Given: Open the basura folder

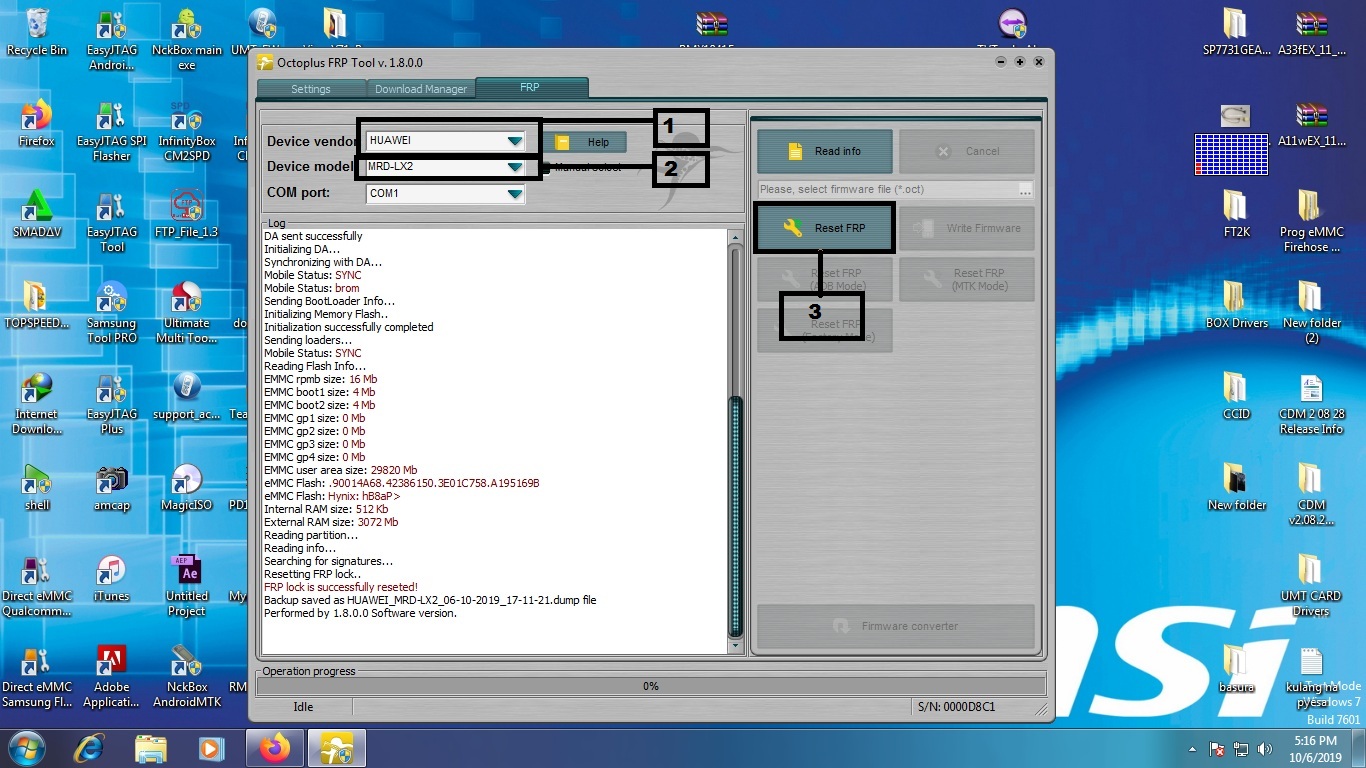Looking at the screenshot, I should (1237, 669).
